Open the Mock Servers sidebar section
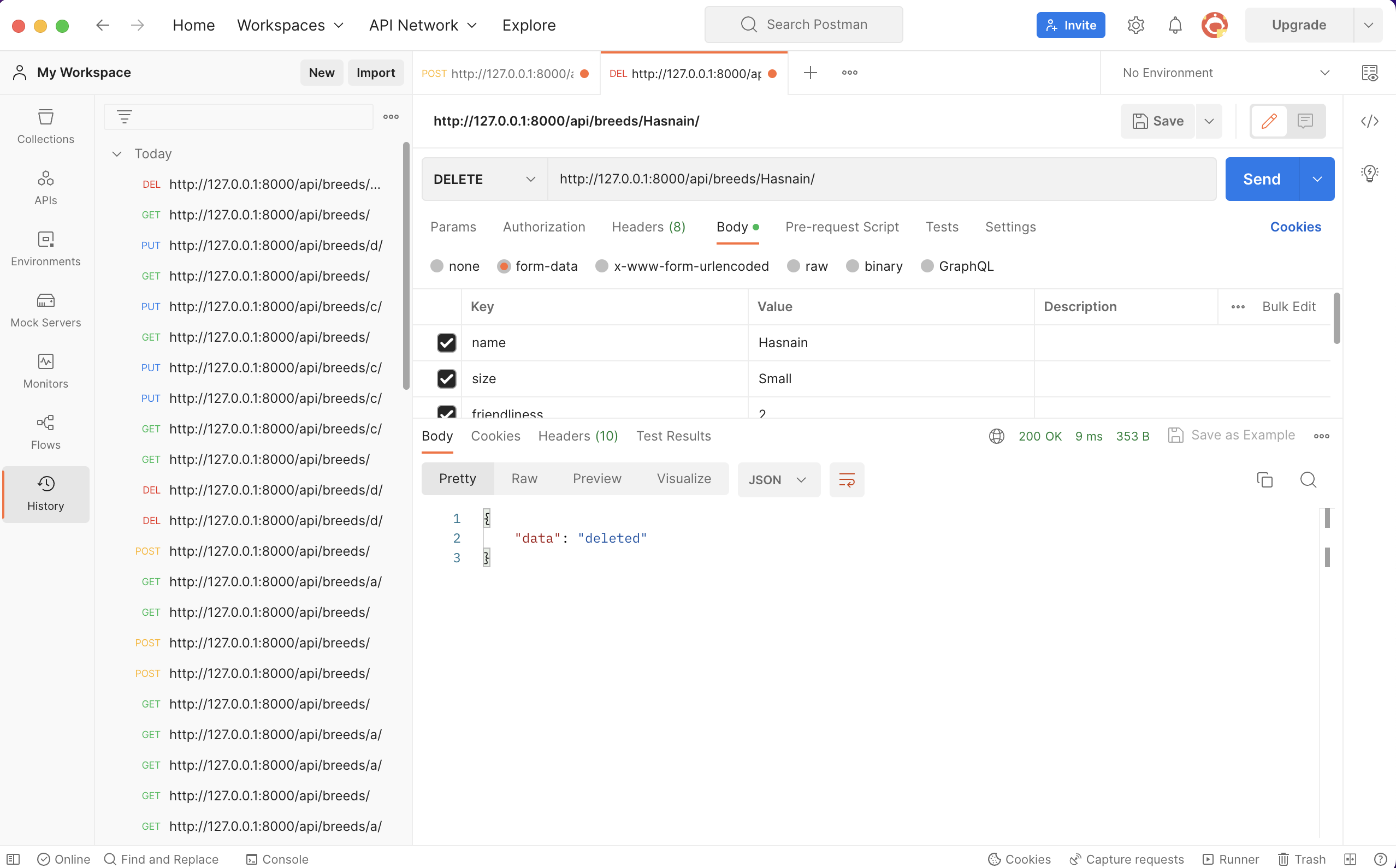The image size is (1396, 868). click(45, 310)
